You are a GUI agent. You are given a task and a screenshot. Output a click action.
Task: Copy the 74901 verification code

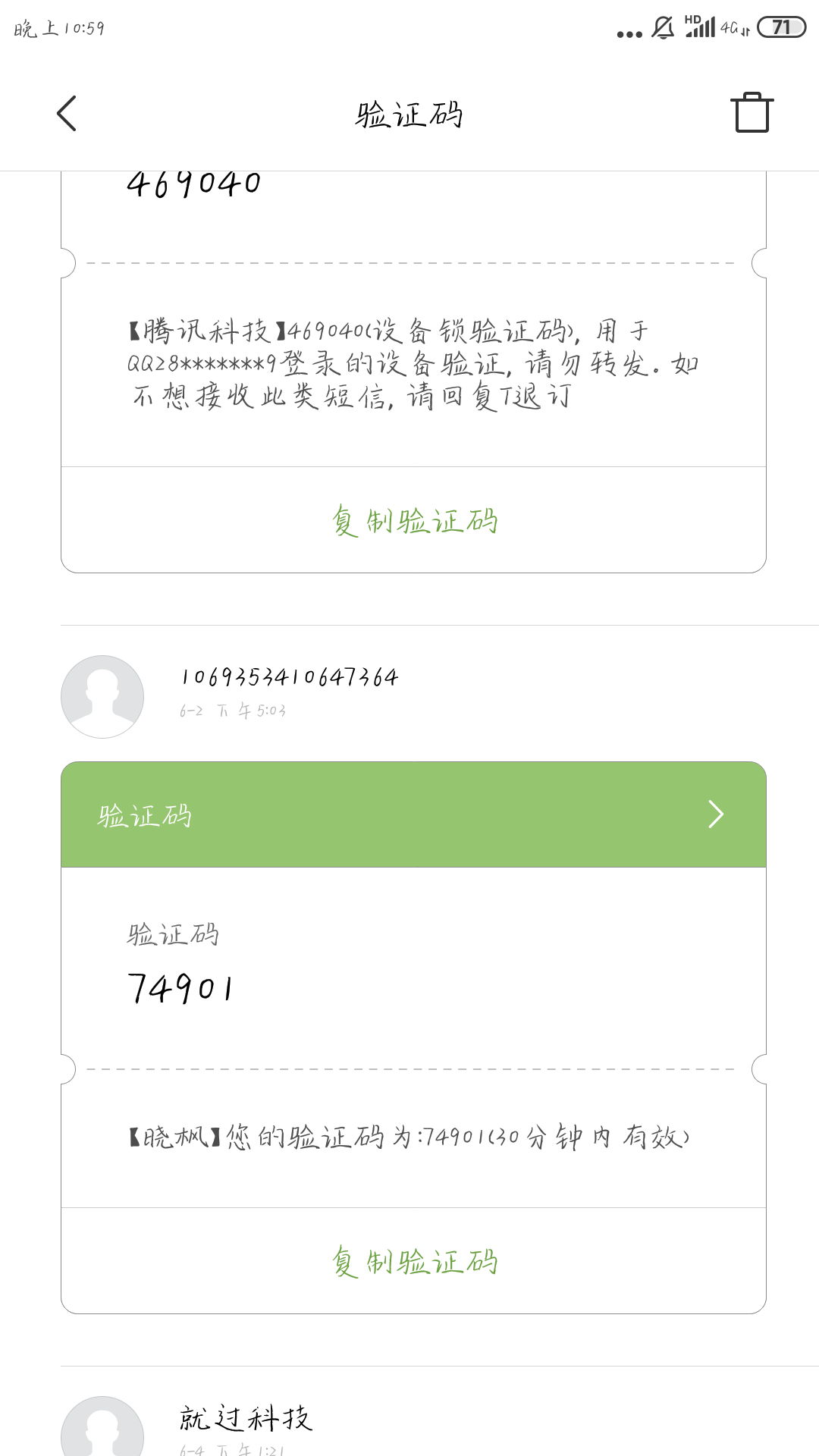point(413,1261)
